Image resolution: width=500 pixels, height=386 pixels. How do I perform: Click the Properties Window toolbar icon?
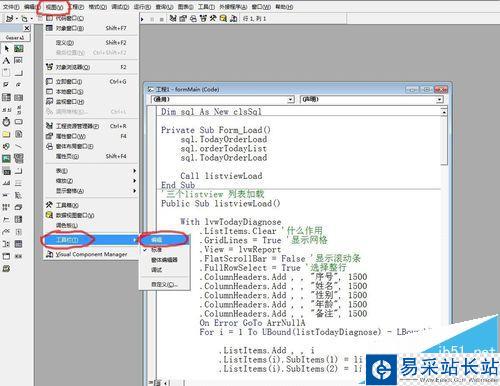click(x=183, y=19)
